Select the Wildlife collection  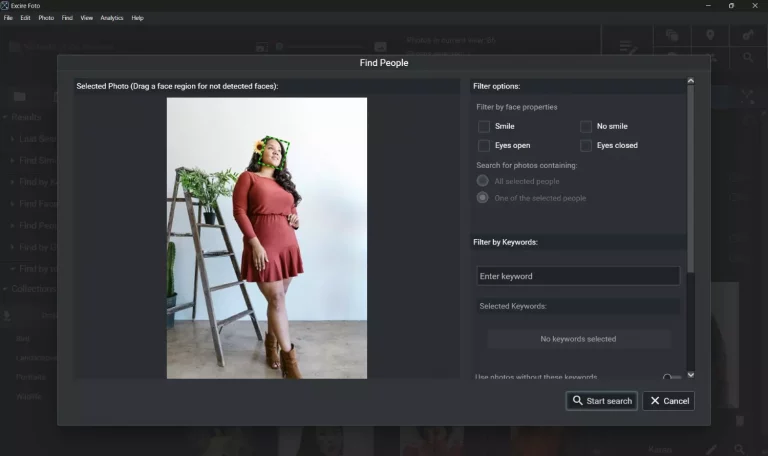(28, 396)
